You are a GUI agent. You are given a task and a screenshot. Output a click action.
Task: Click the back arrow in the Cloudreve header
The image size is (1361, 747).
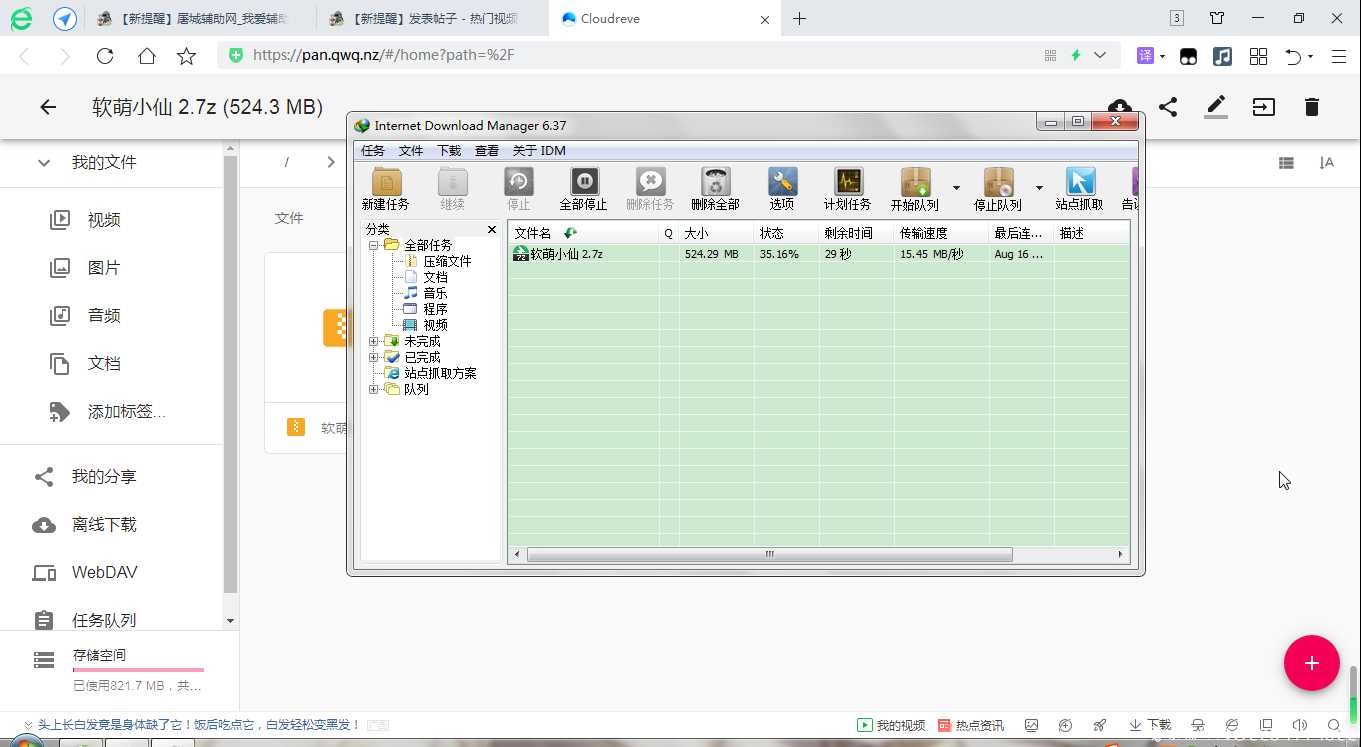click(48, 107)
